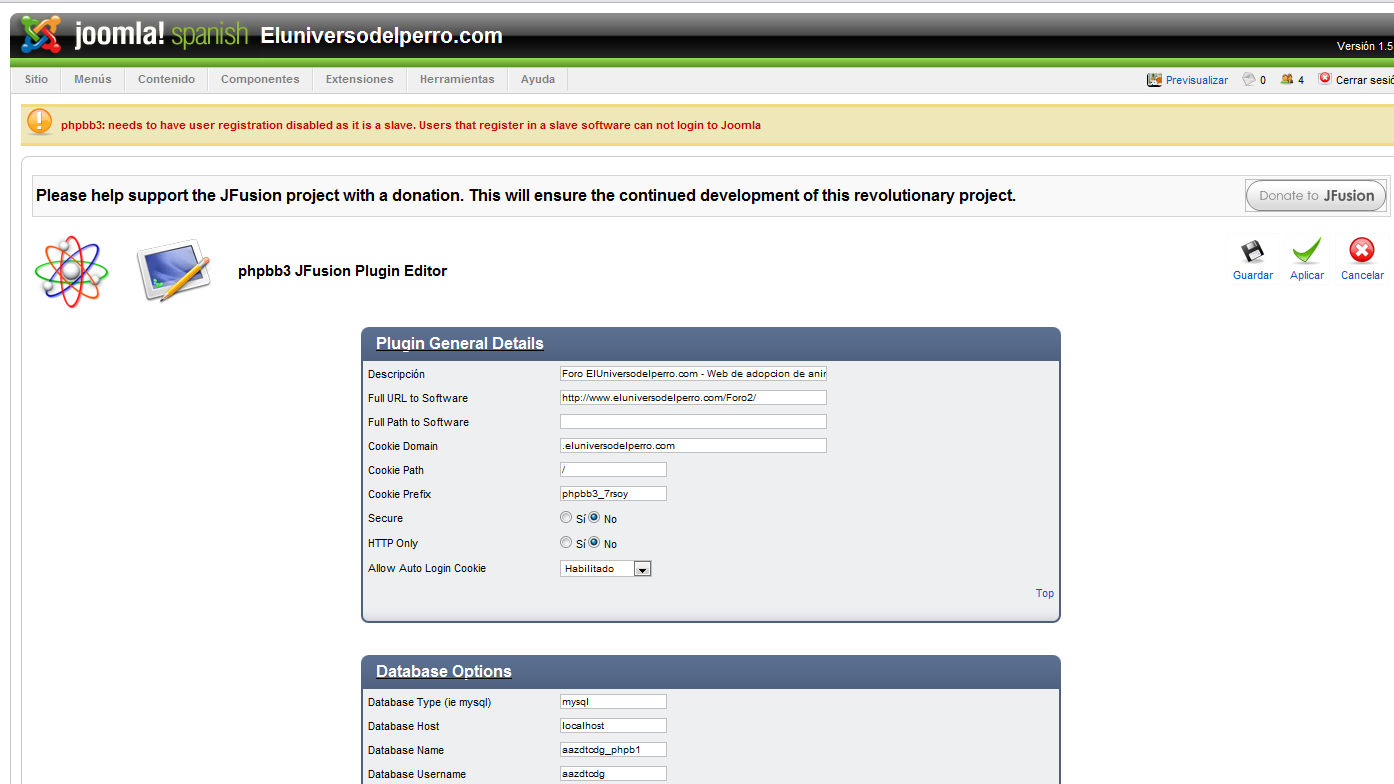Click the JFusion atom logo icon
The height and width of the screenshot is (784, 1394).
[71, 271]
